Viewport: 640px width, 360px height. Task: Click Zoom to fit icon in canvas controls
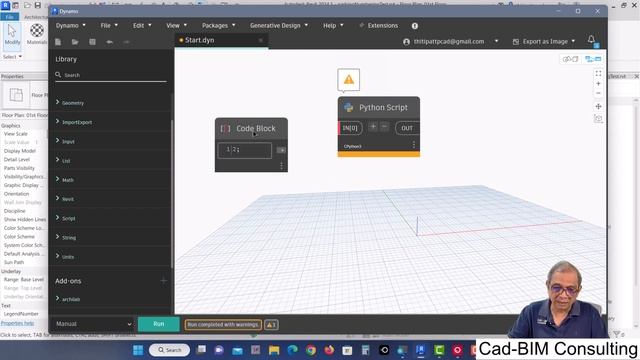598,73
